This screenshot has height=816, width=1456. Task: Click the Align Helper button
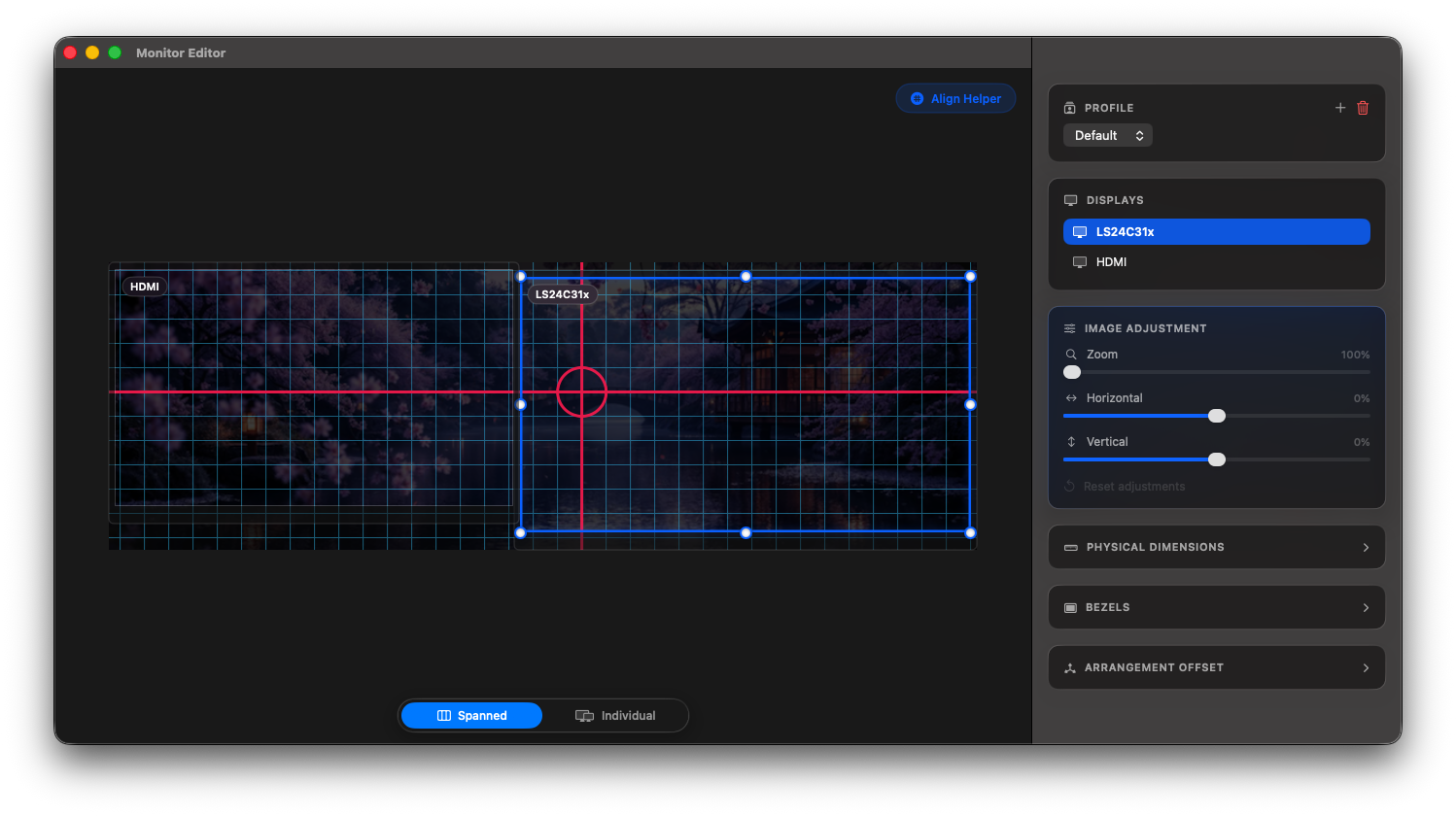click(x=955, y=98)
